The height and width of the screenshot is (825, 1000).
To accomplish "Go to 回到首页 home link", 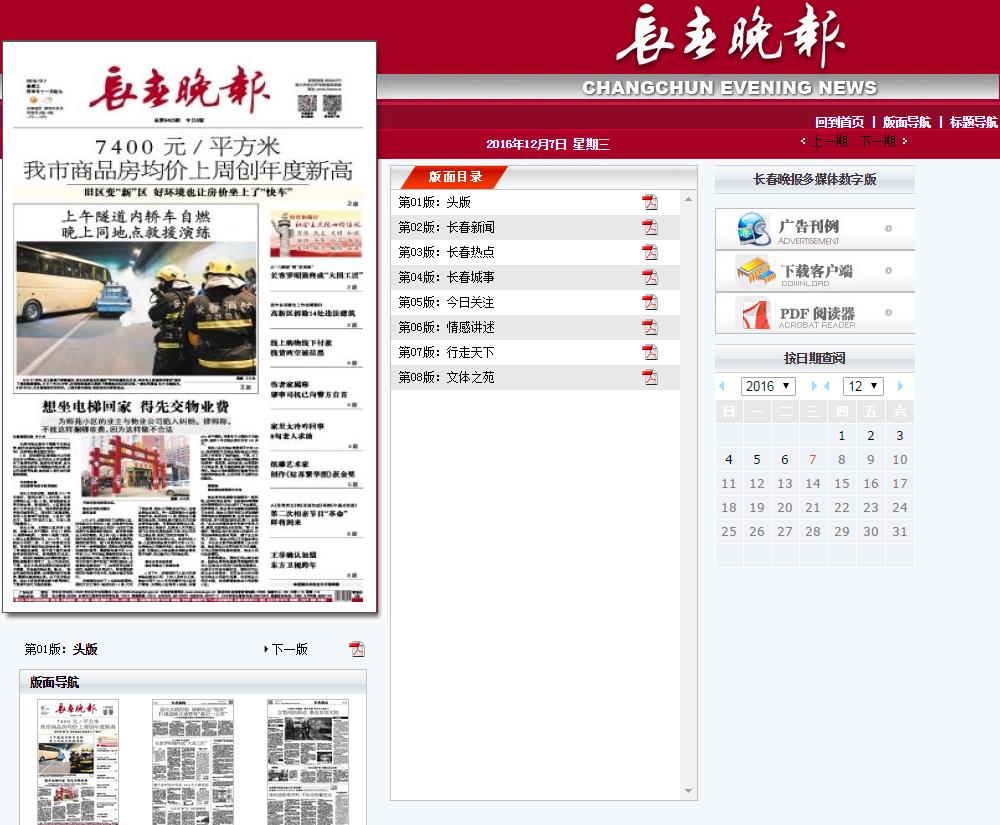I will 839,122.
